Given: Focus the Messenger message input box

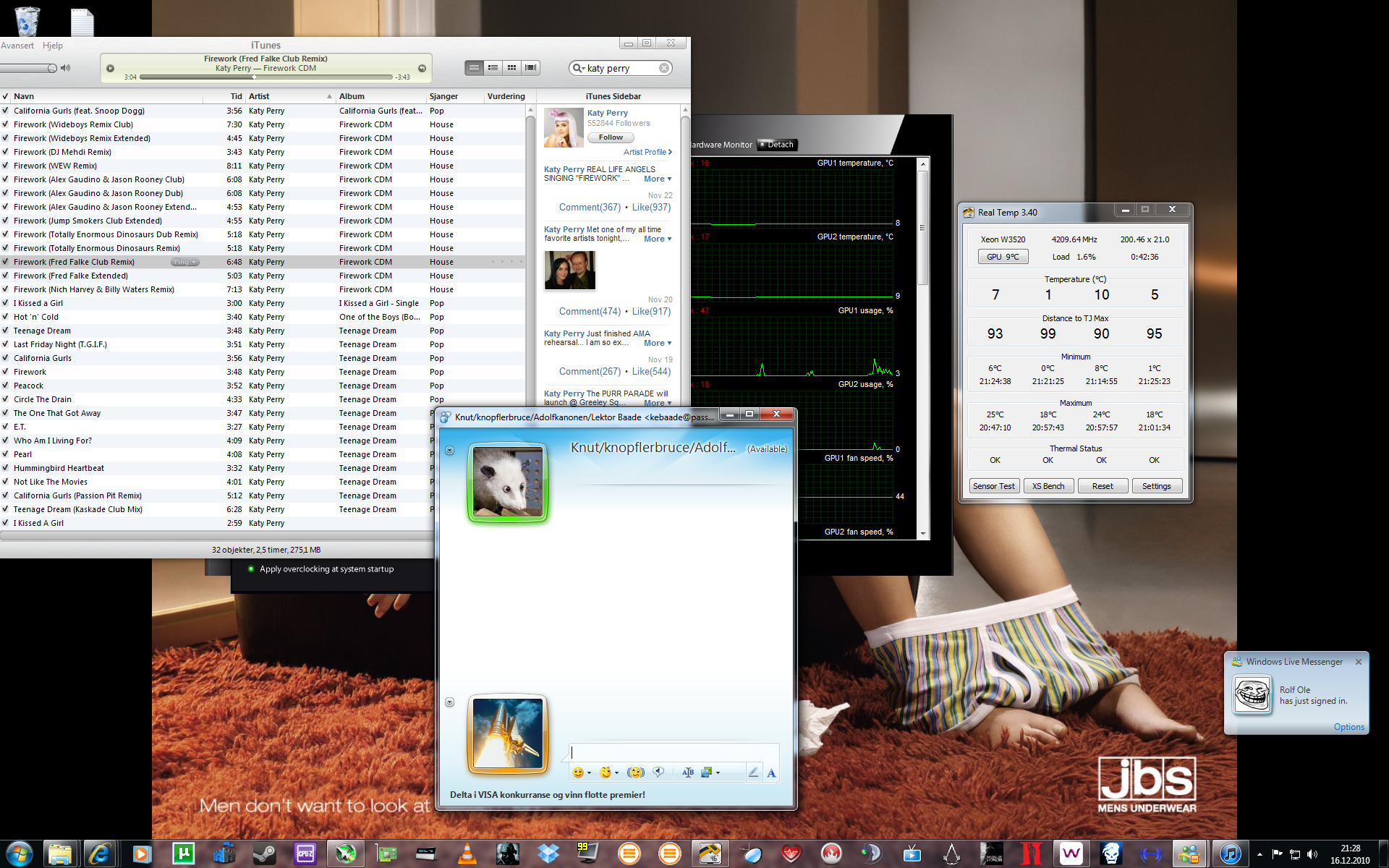Looking at the screenshot, I should [x=674, y=752].
